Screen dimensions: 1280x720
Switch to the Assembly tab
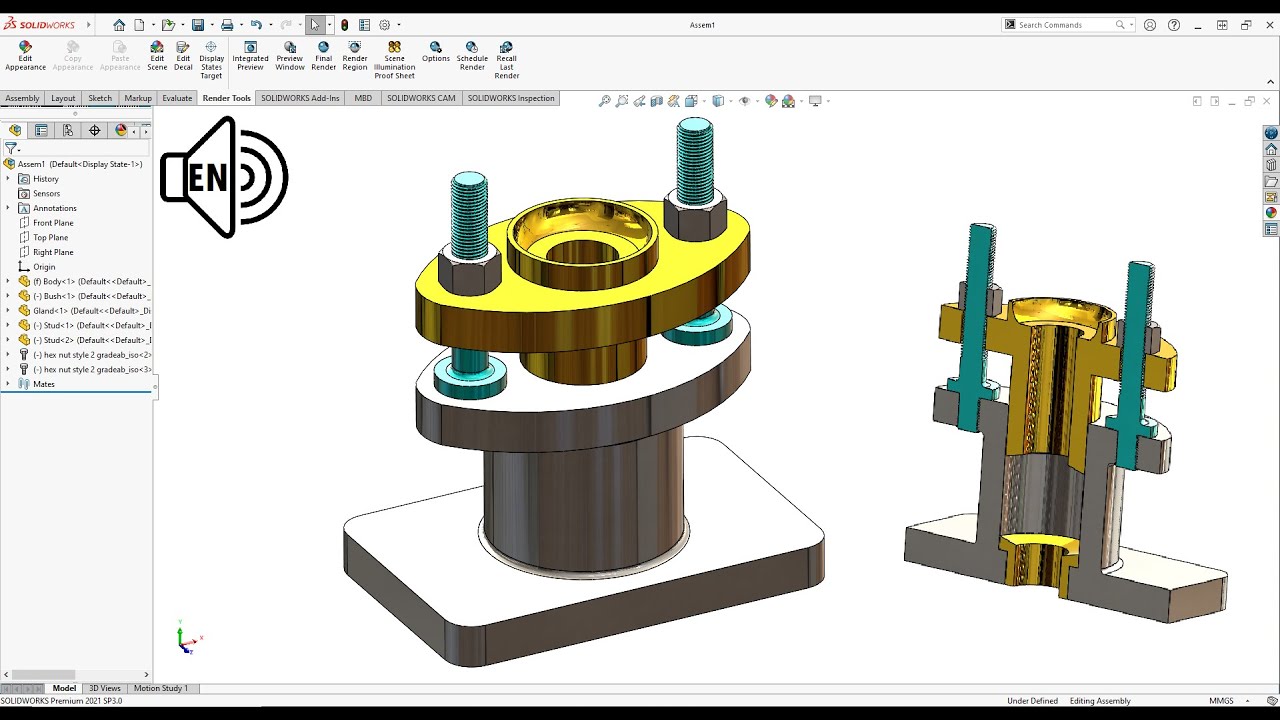22,98
